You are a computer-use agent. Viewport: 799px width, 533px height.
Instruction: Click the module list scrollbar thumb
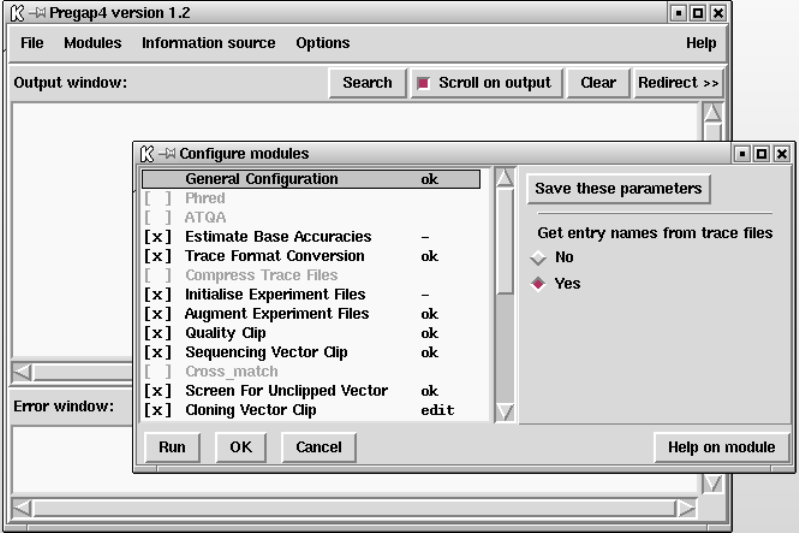point(505,241)
